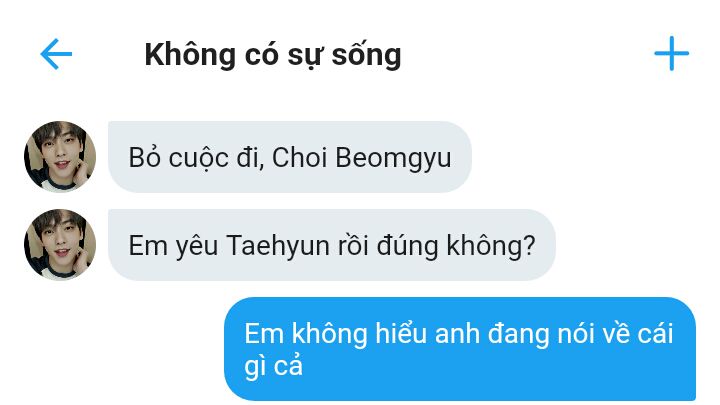Click 'Choi' in the first gray bubble
The height and width of the screenshot is (405, 720).
pos(299,158)
